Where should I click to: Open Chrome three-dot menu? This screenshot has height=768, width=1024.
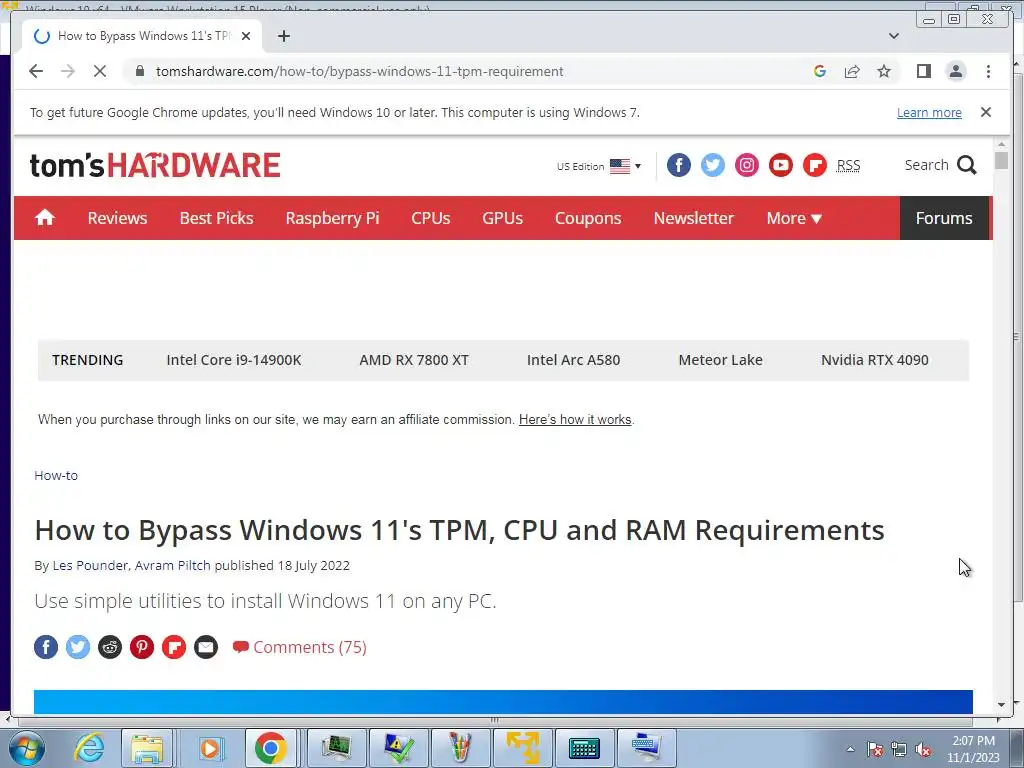988,71
